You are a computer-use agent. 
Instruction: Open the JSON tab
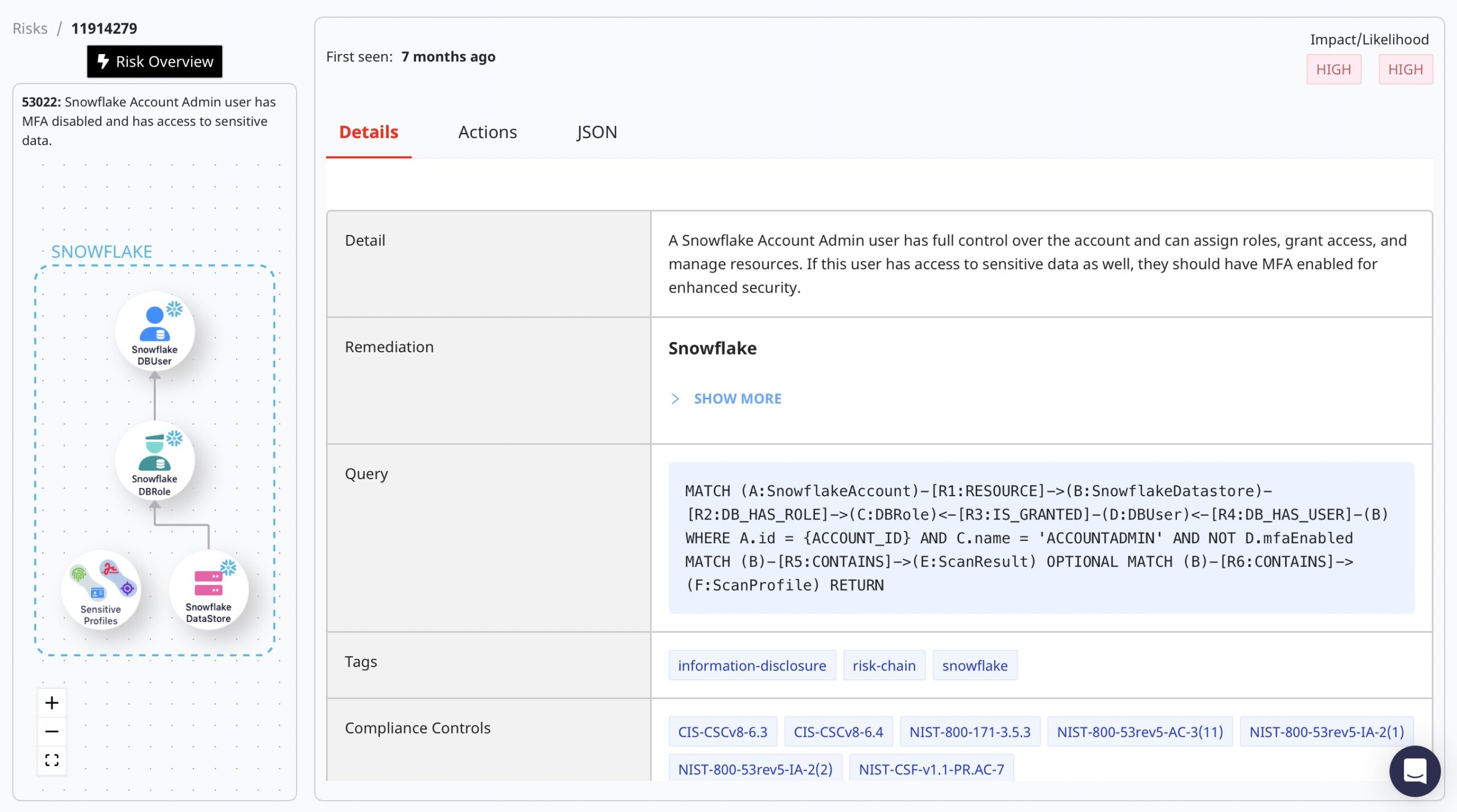tap(596, 132)
